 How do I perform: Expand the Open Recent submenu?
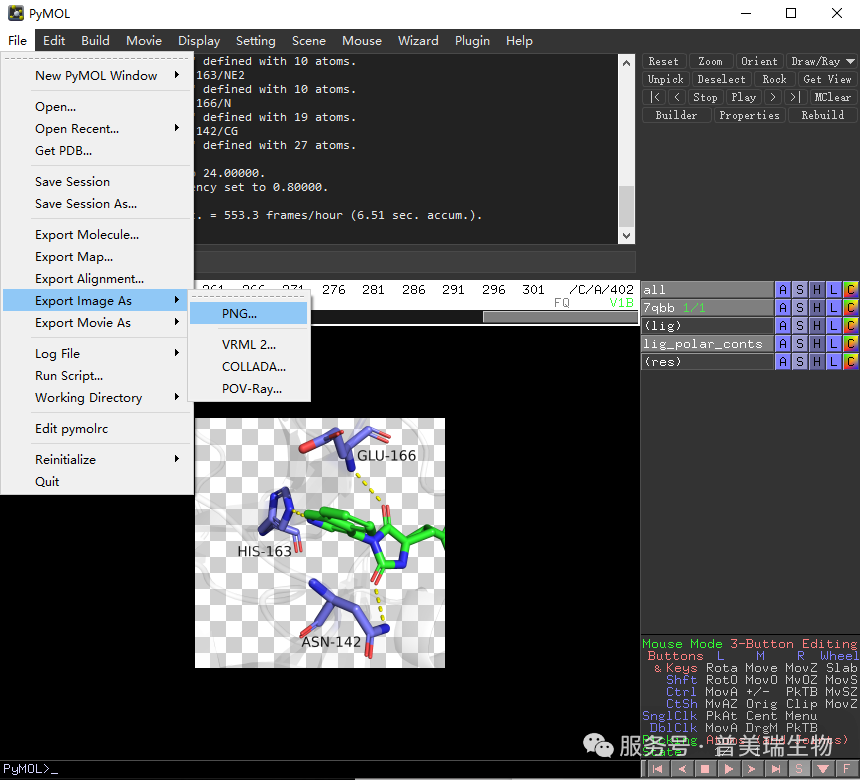pyautogui.click(x=98, y=129)
